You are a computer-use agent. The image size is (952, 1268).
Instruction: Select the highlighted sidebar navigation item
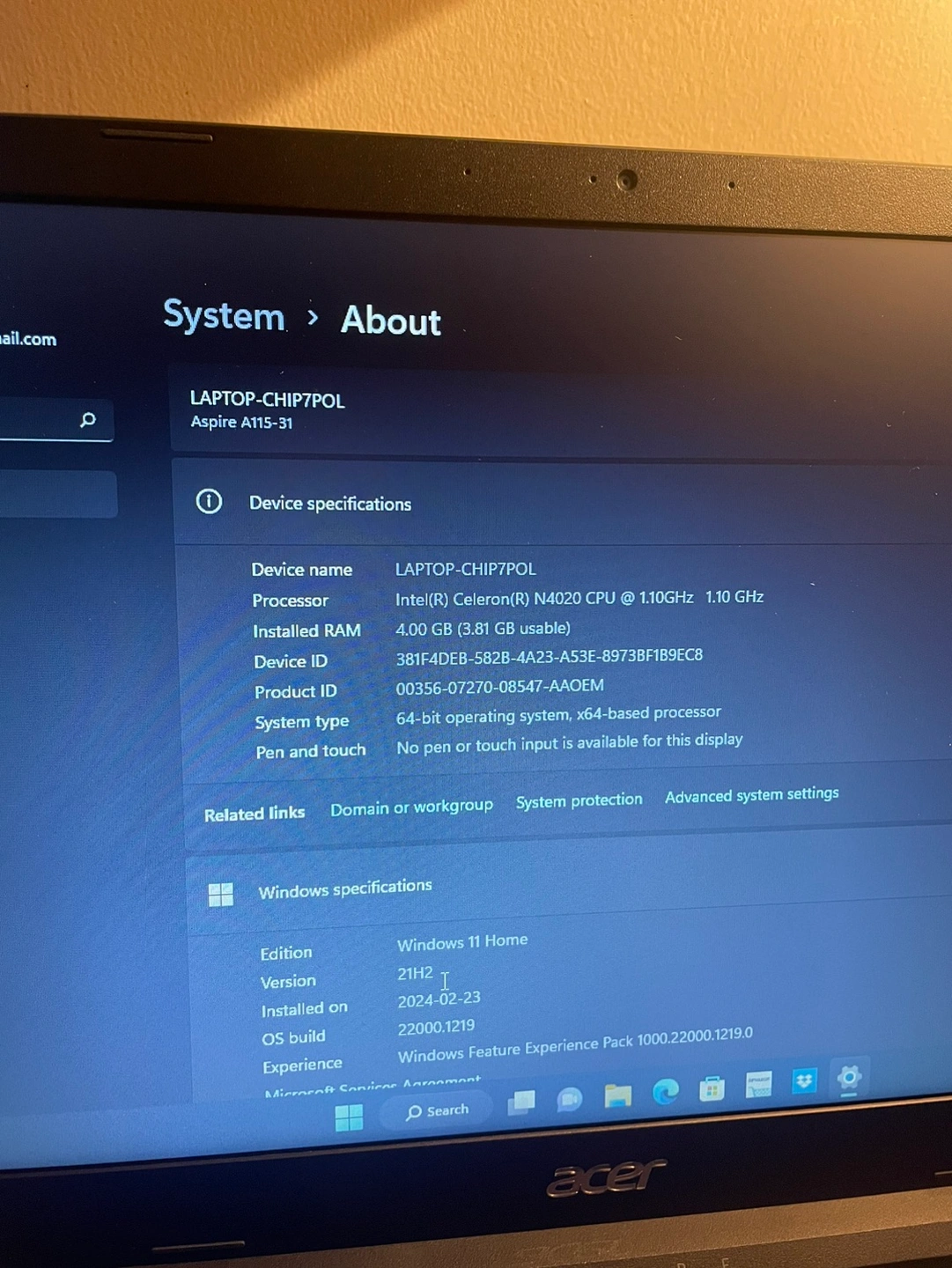[x=58, y=494]
